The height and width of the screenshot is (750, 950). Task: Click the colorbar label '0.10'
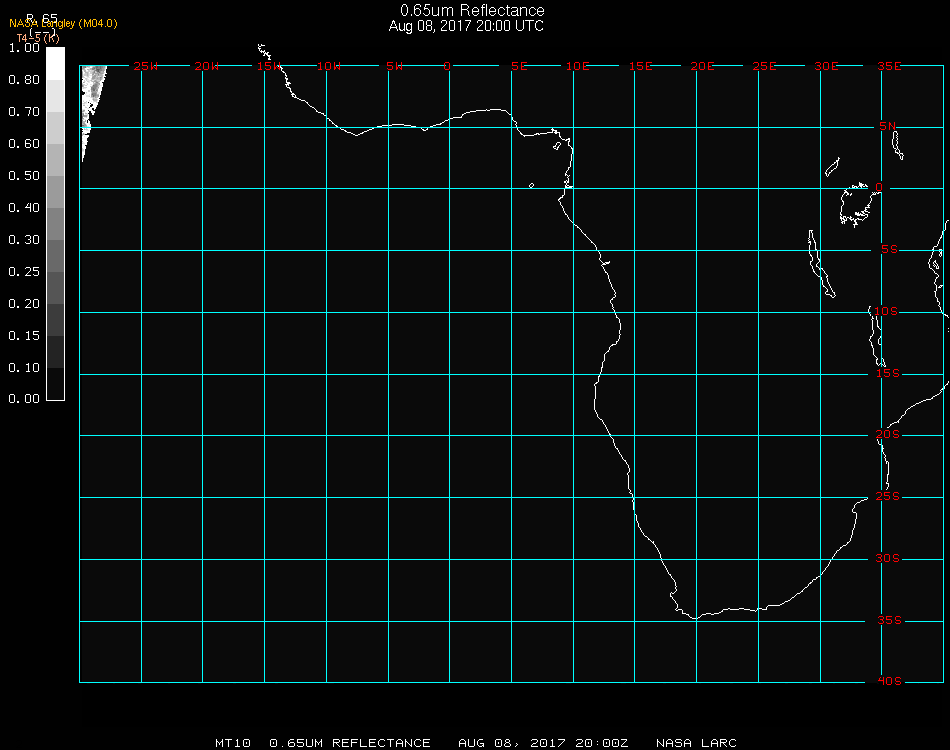(x=24, y=368)
